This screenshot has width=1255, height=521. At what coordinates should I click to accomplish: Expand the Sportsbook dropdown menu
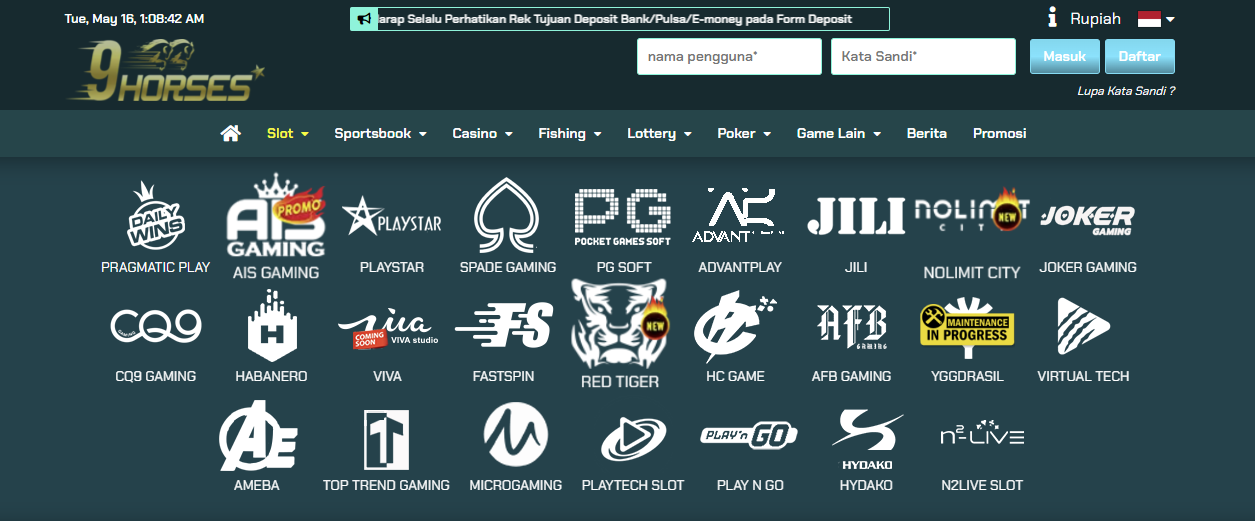[x=380, y=133]
